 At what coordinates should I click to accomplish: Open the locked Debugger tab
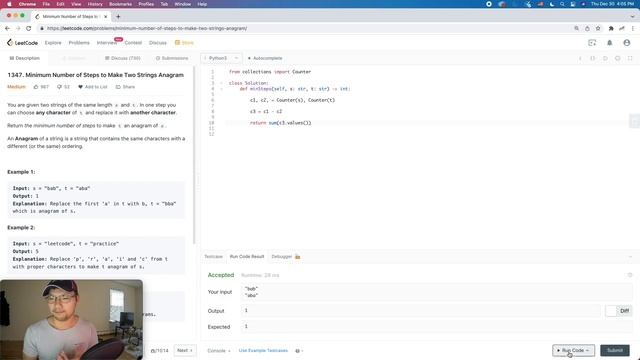[x=286, y=257]
